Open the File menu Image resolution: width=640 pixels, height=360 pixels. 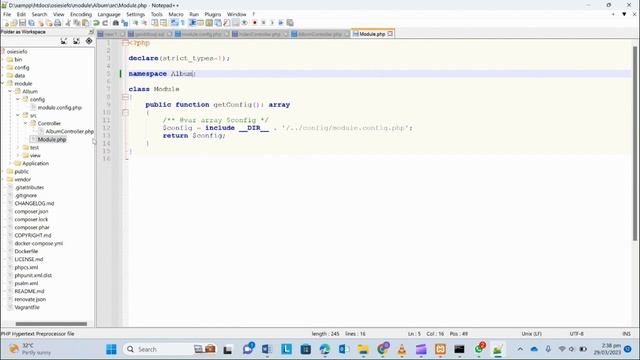tap(7, 14)
